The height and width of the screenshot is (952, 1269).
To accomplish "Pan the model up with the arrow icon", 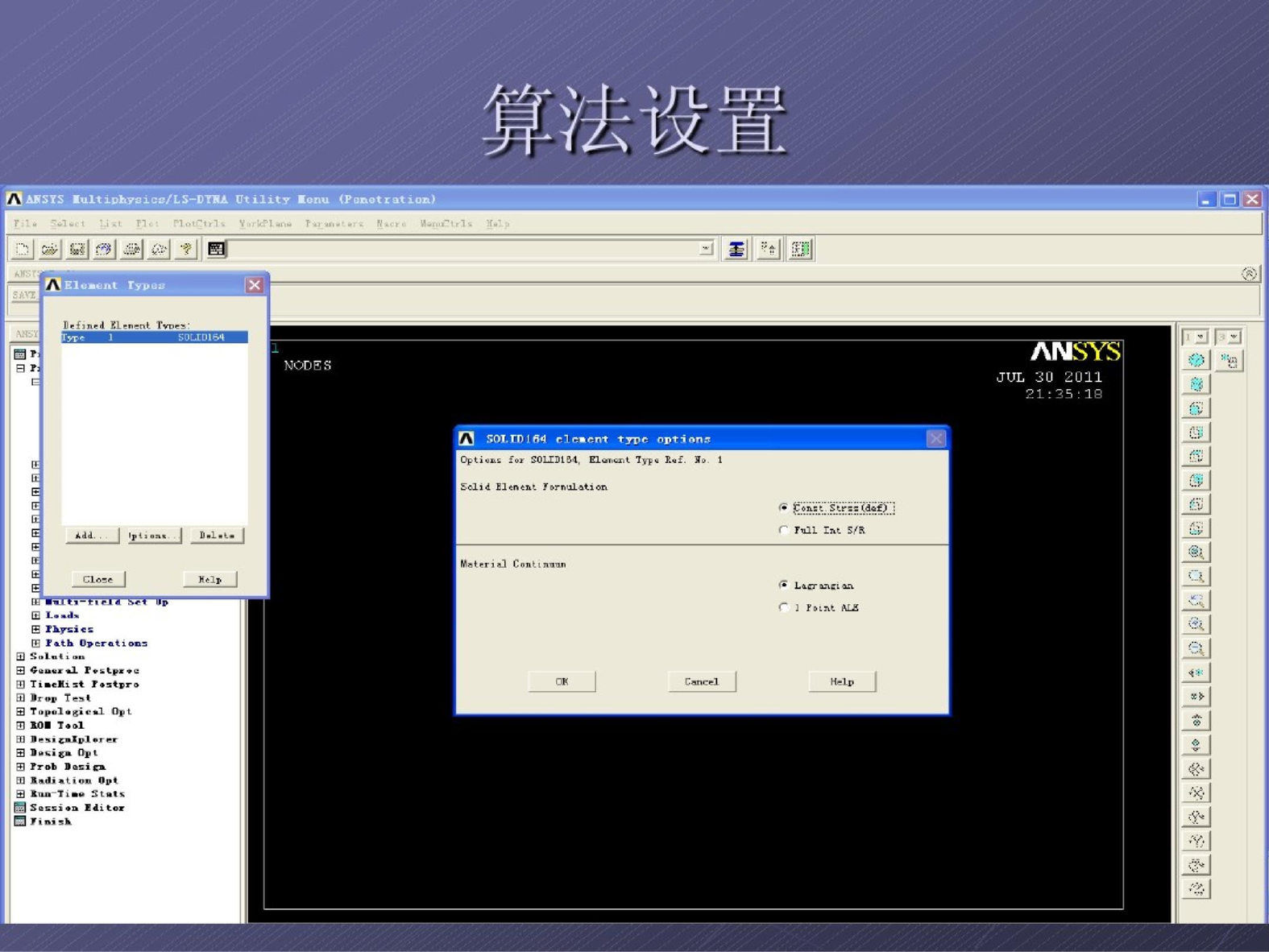I will coord(1196,721).
